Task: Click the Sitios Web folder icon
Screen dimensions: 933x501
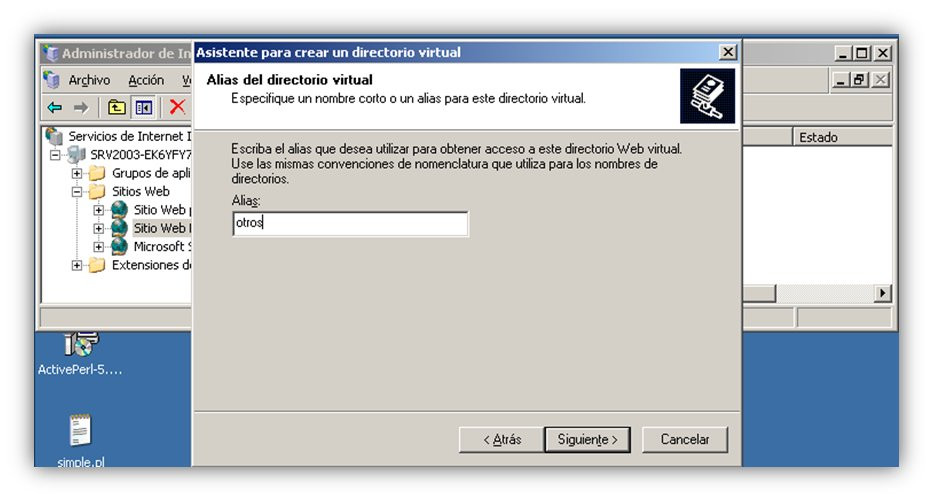Action: pyautogui.click(x=96, y=192)
